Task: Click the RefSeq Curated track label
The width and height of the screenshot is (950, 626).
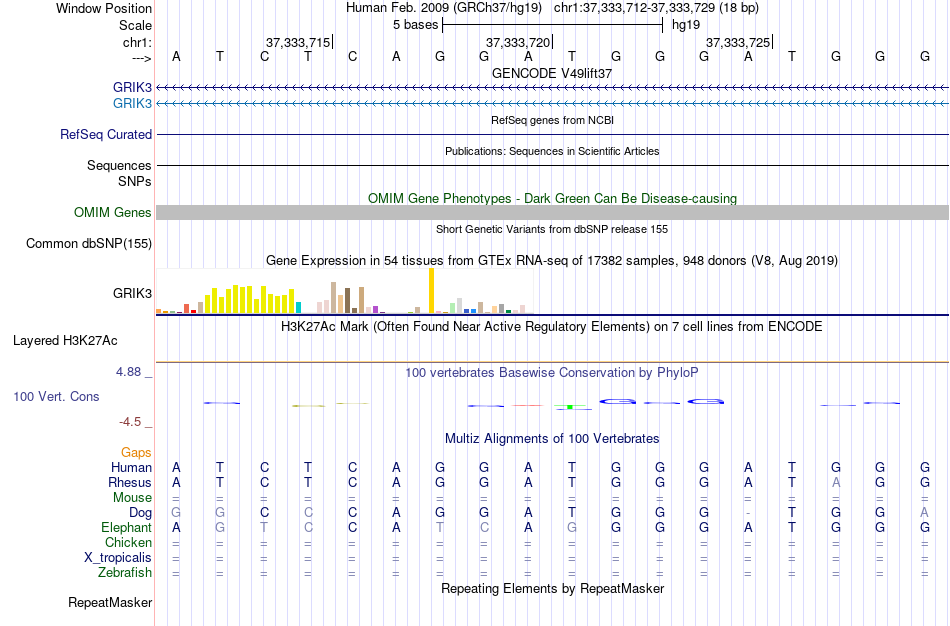Action: [106, 135]
